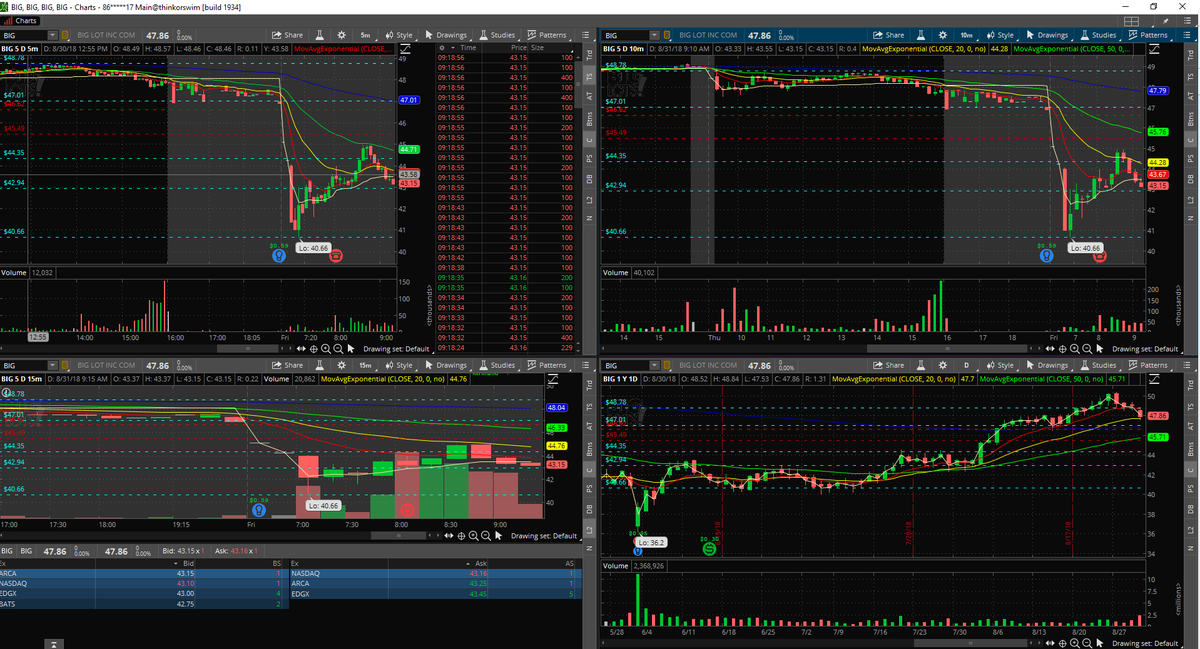Select ARCA bid row at 43.15
The image size is (1200, 649).
pos(143,573)
